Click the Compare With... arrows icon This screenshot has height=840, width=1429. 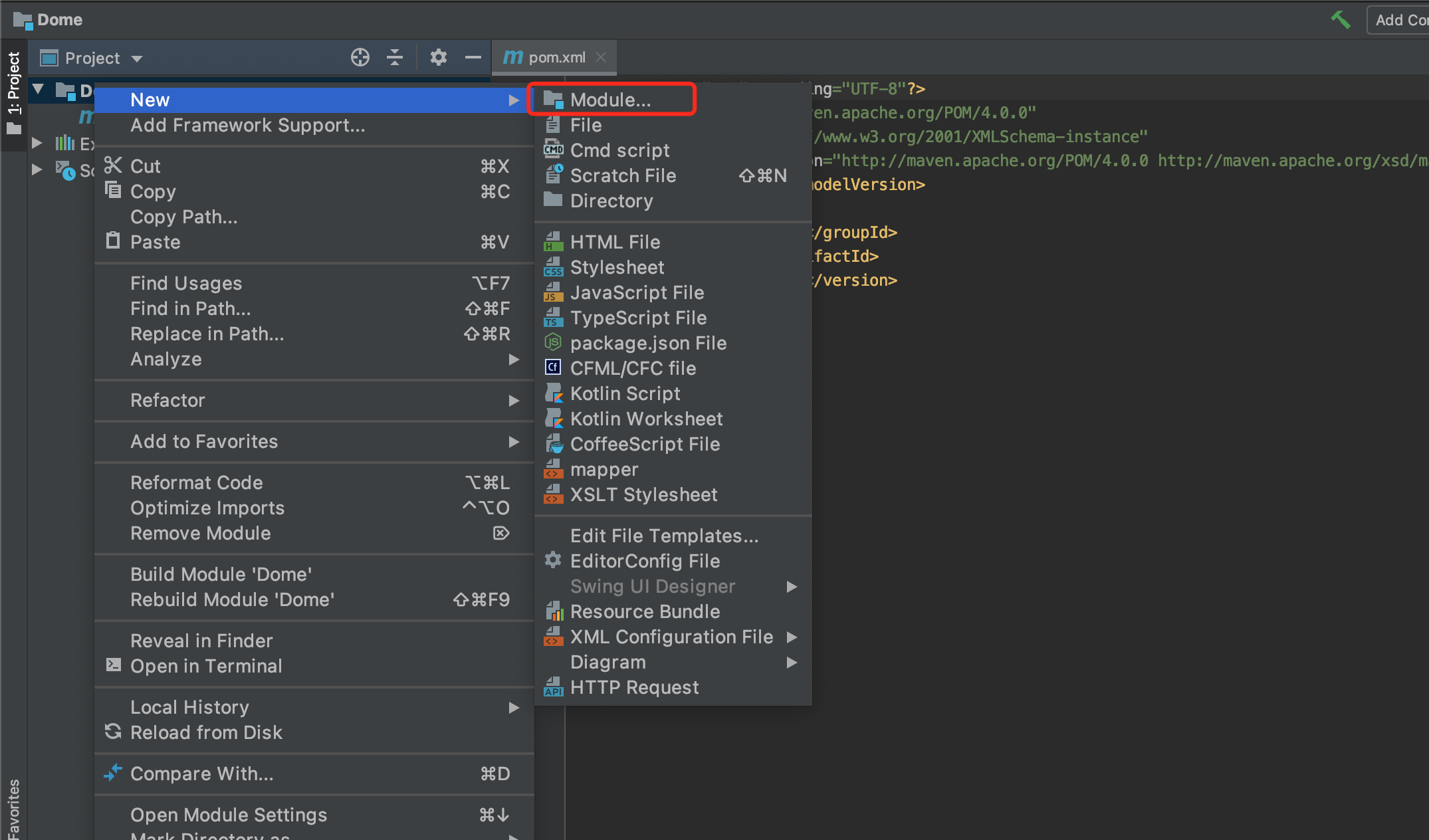click(x=113, y=772)
